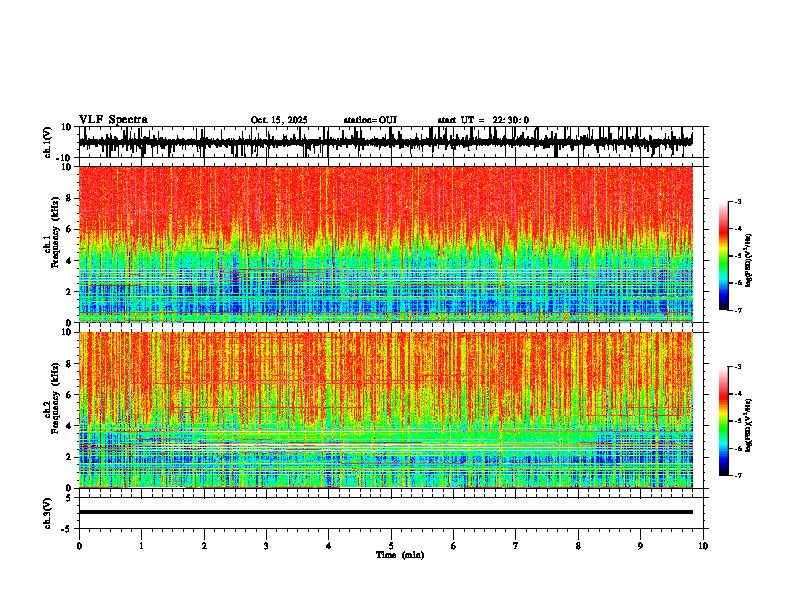Click time axis tick label "6"

(454, 546)
